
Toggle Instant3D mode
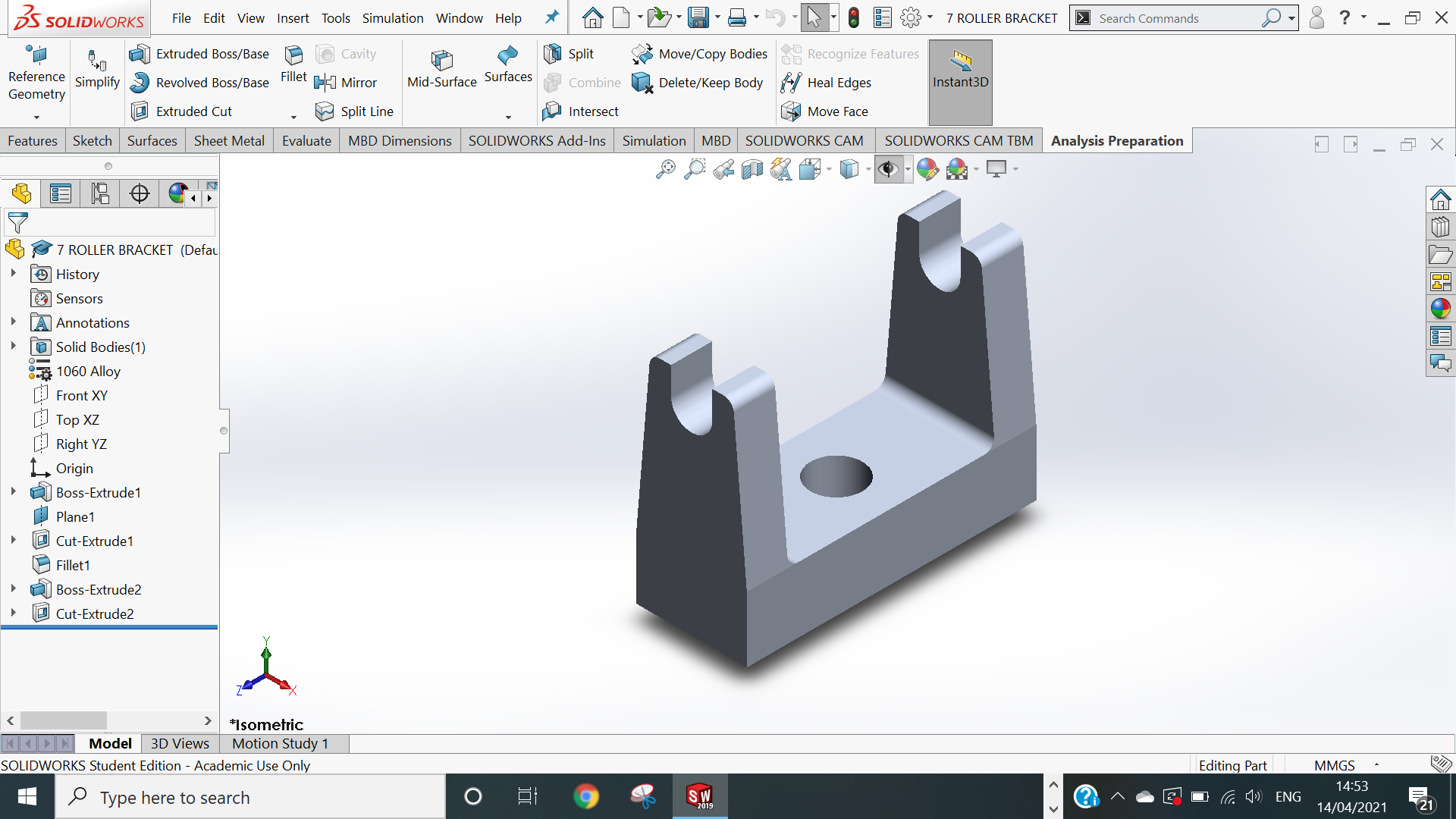click(x=960, y=82)
